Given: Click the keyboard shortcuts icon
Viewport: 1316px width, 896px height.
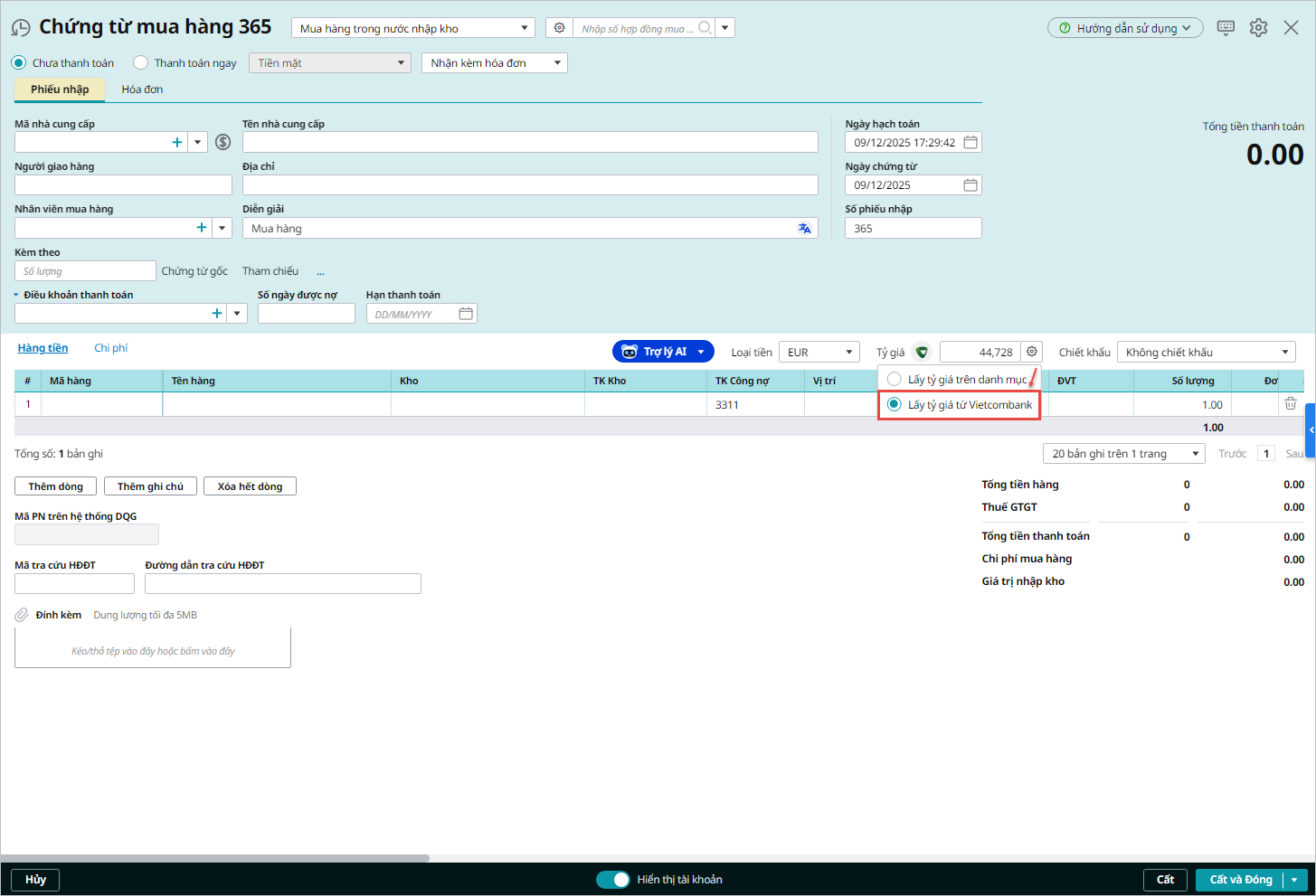Looking at the screenshot, I should (1226, 28).
